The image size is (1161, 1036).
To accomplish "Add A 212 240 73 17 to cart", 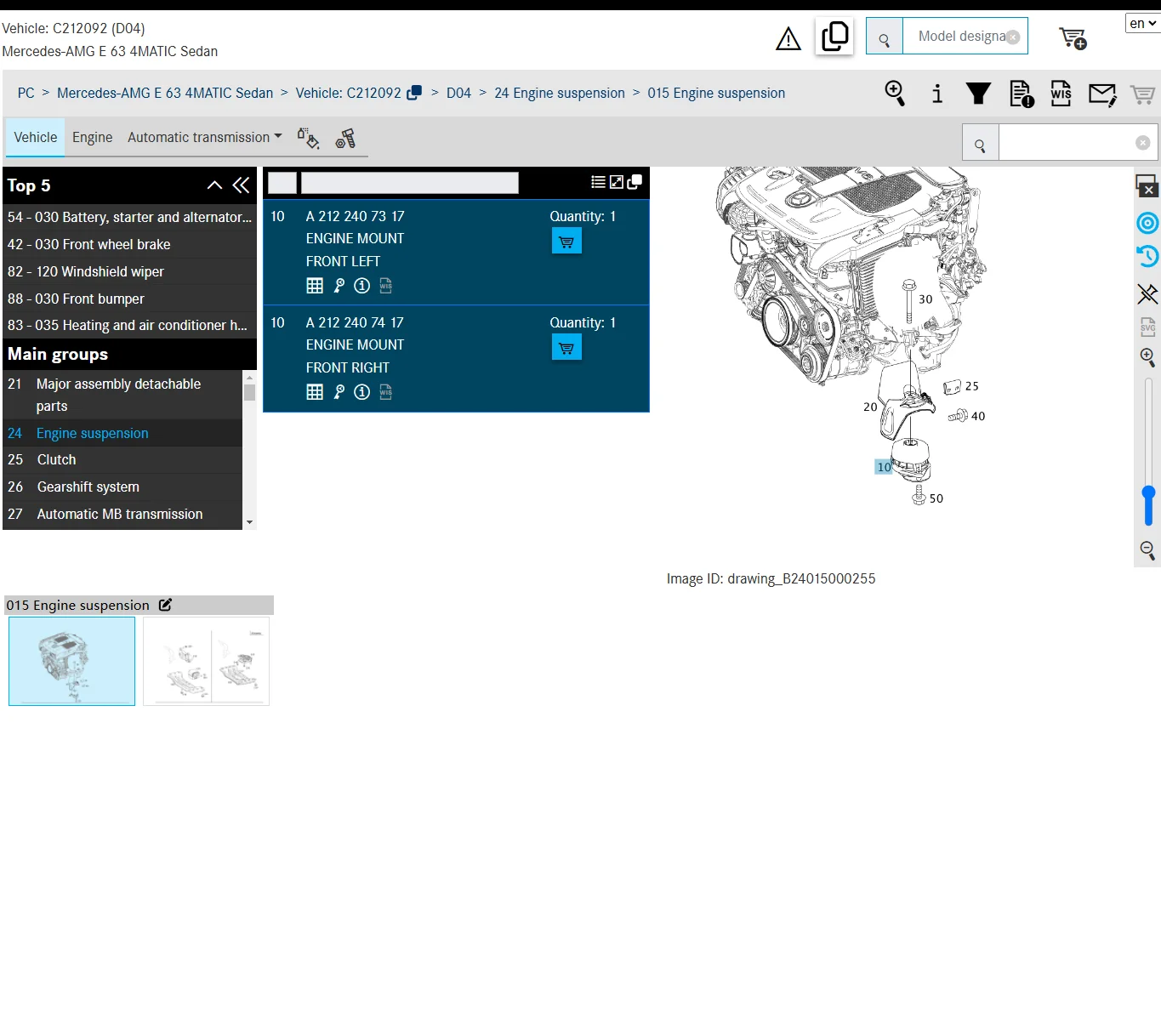I will [x=566, y=242].
